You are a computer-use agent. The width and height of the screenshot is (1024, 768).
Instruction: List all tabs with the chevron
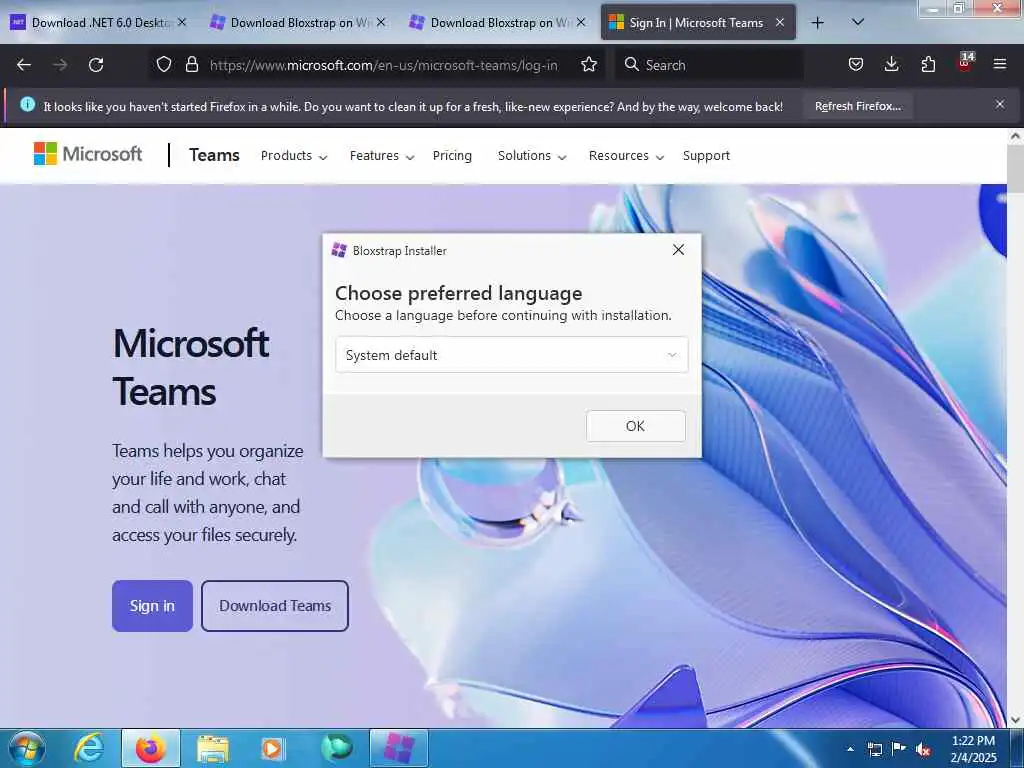(x=858, y=22)
